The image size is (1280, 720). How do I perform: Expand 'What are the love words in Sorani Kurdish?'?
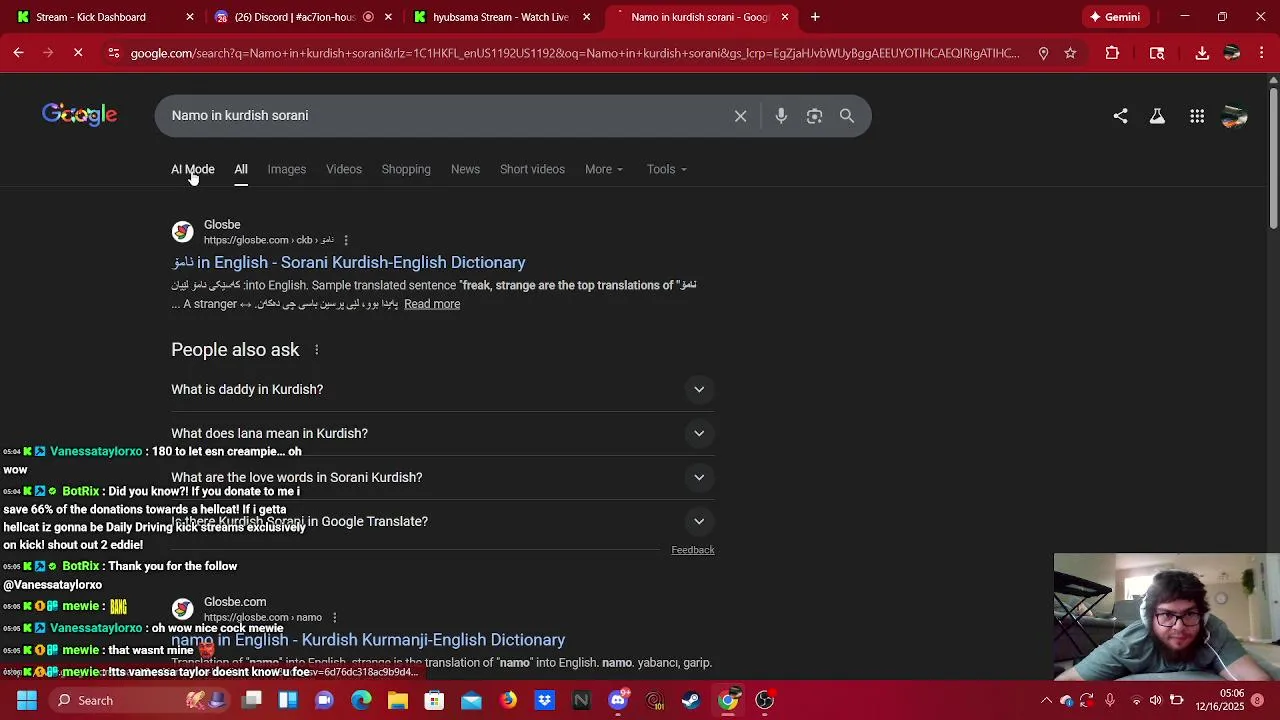442,477
